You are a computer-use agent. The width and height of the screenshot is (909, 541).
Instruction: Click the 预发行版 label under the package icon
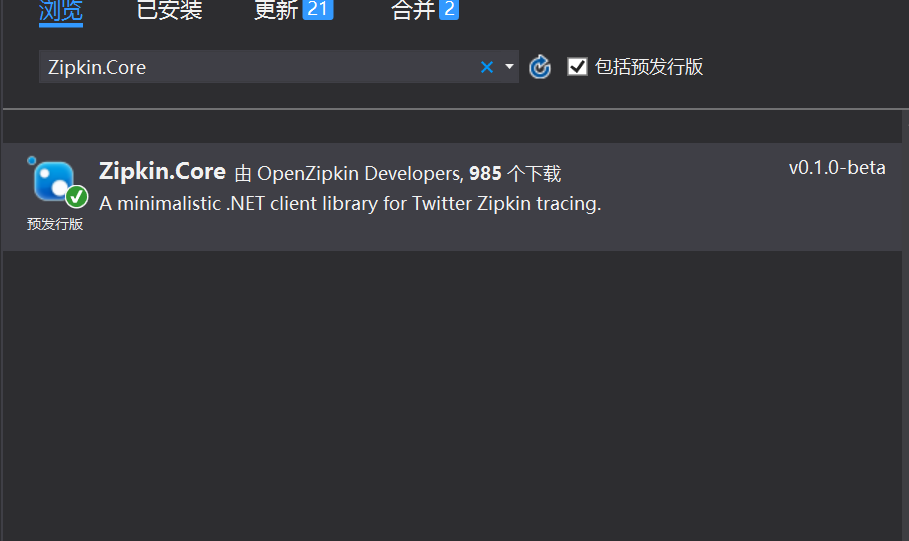coord(55,224)
